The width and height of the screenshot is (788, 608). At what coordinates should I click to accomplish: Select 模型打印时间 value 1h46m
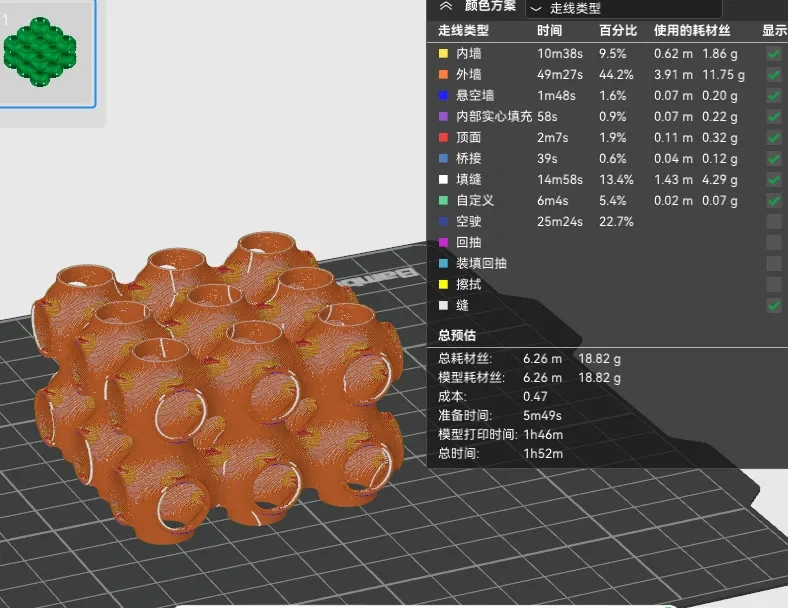543,435
